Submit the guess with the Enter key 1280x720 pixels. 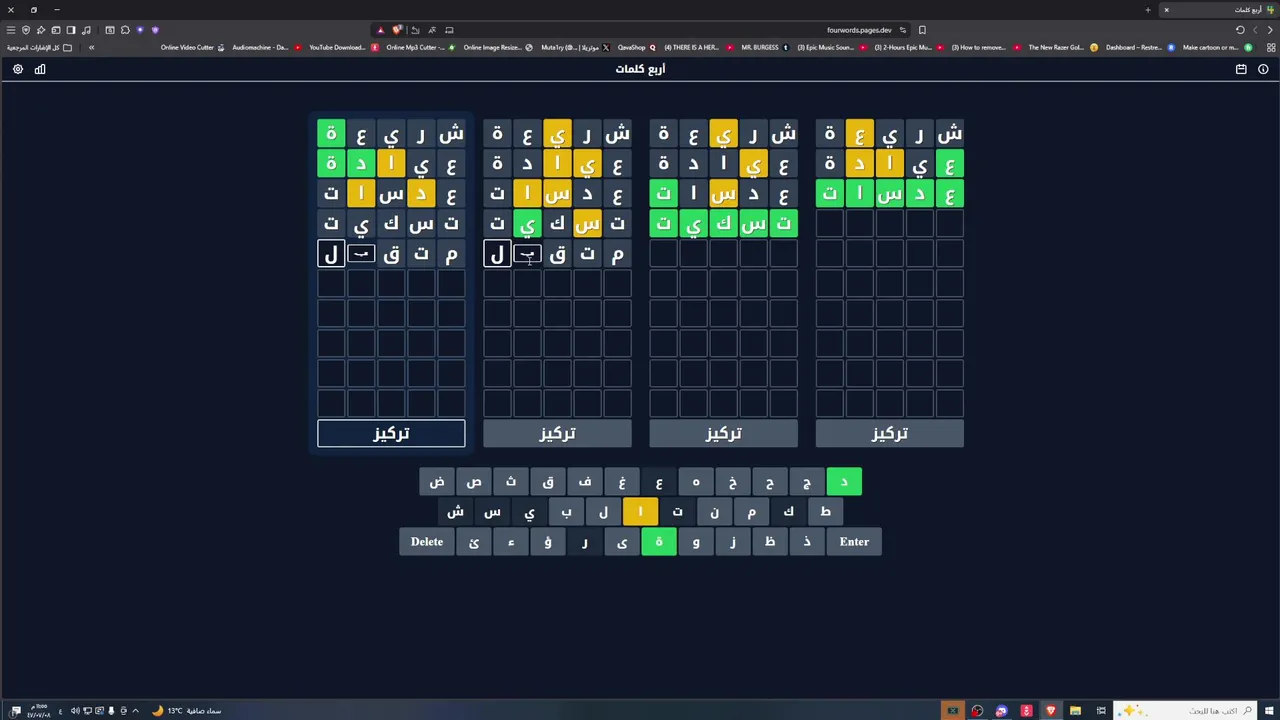point(854,542)
